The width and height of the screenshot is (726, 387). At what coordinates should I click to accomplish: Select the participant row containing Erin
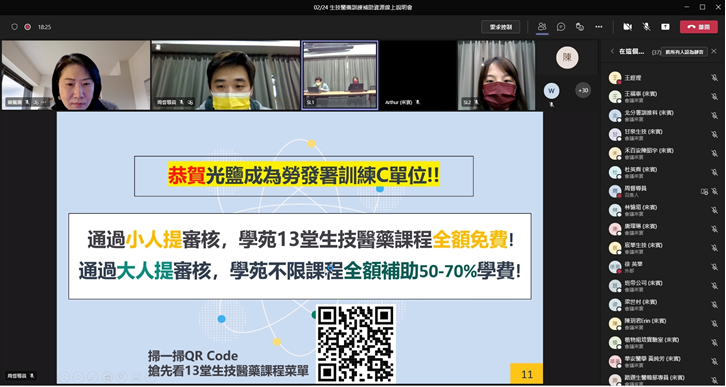pyautogui.click(x=663, y=323)
